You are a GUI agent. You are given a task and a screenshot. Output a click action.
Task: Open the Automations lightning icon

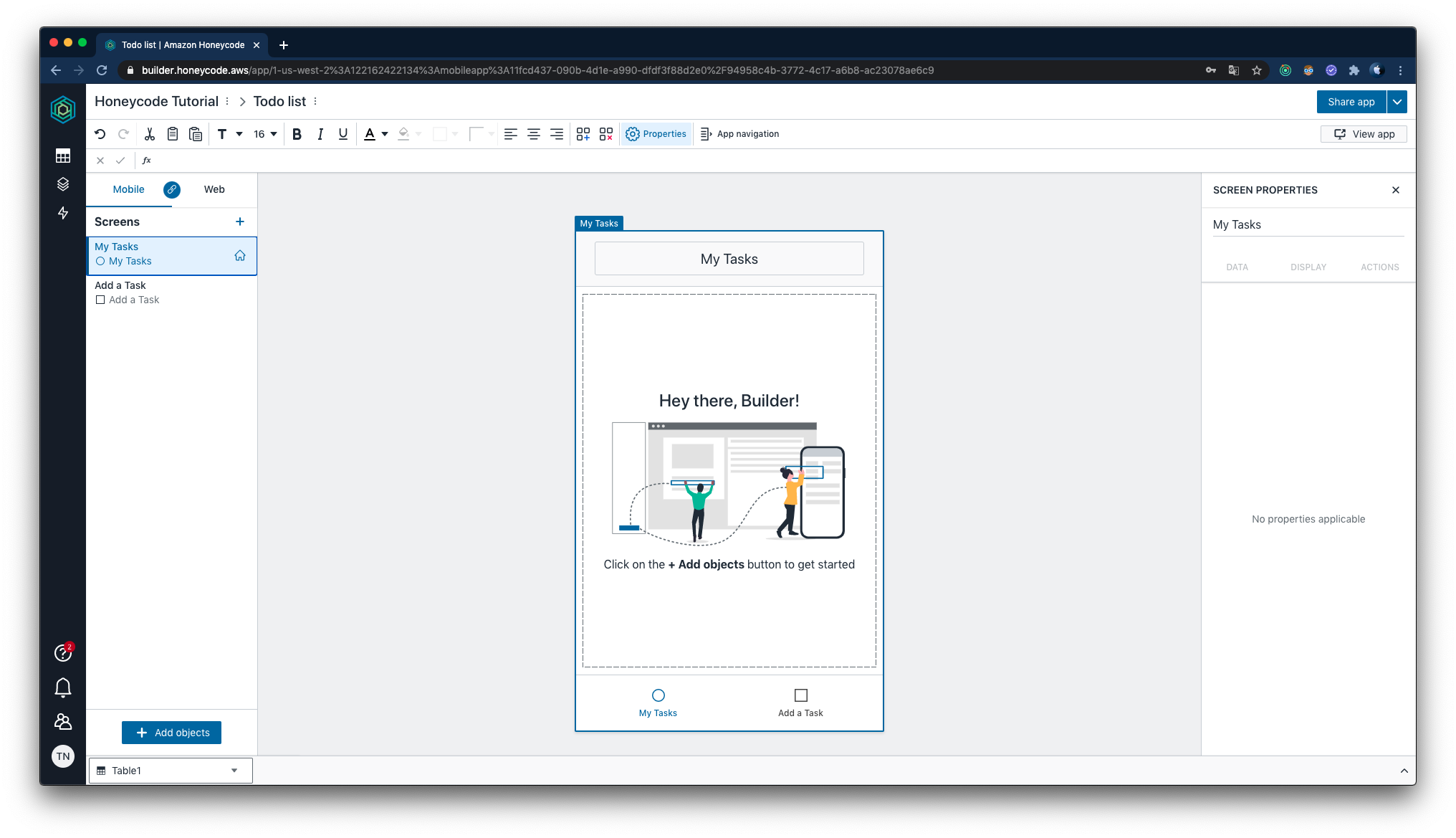point(63,213)
